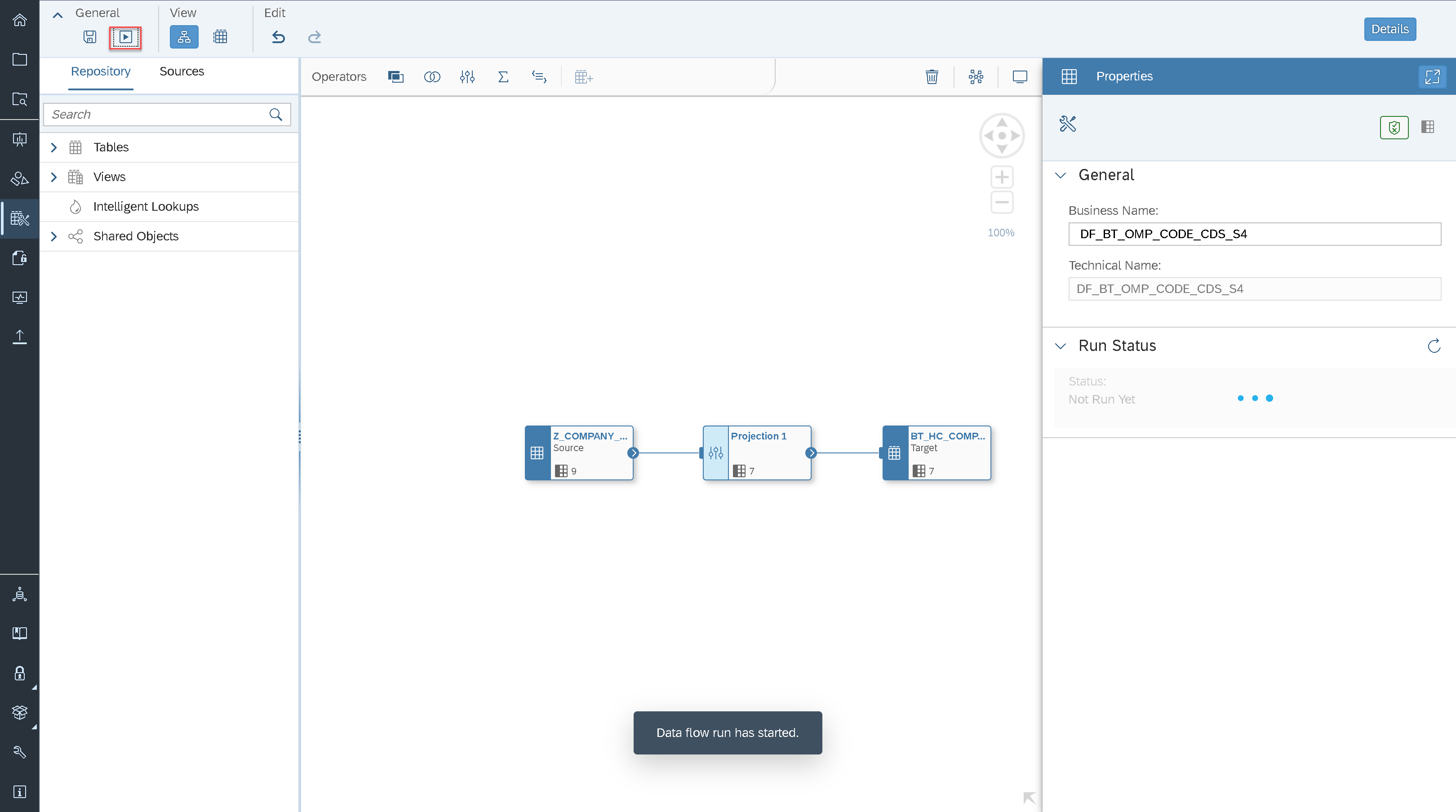Select the BT_HC_COMP target node

[937, 453]
